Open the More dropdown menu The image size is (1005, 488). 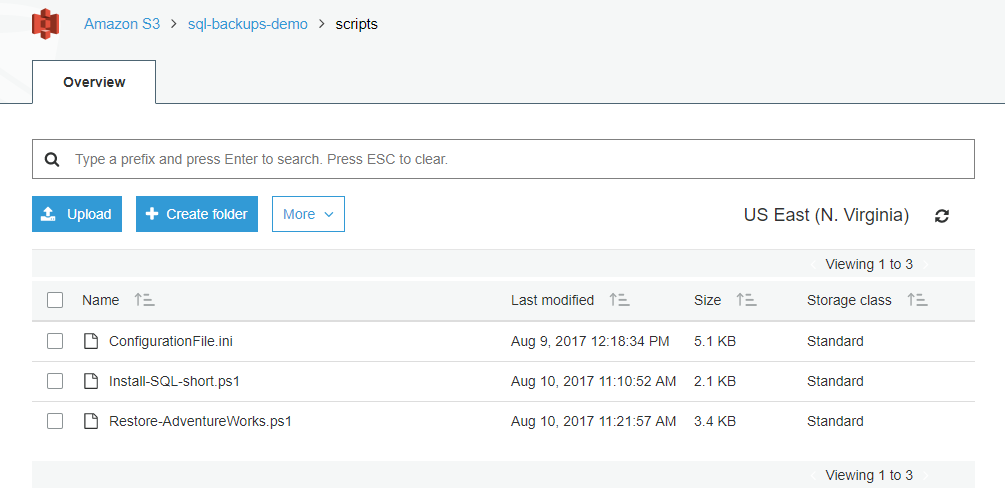[308, 214]
